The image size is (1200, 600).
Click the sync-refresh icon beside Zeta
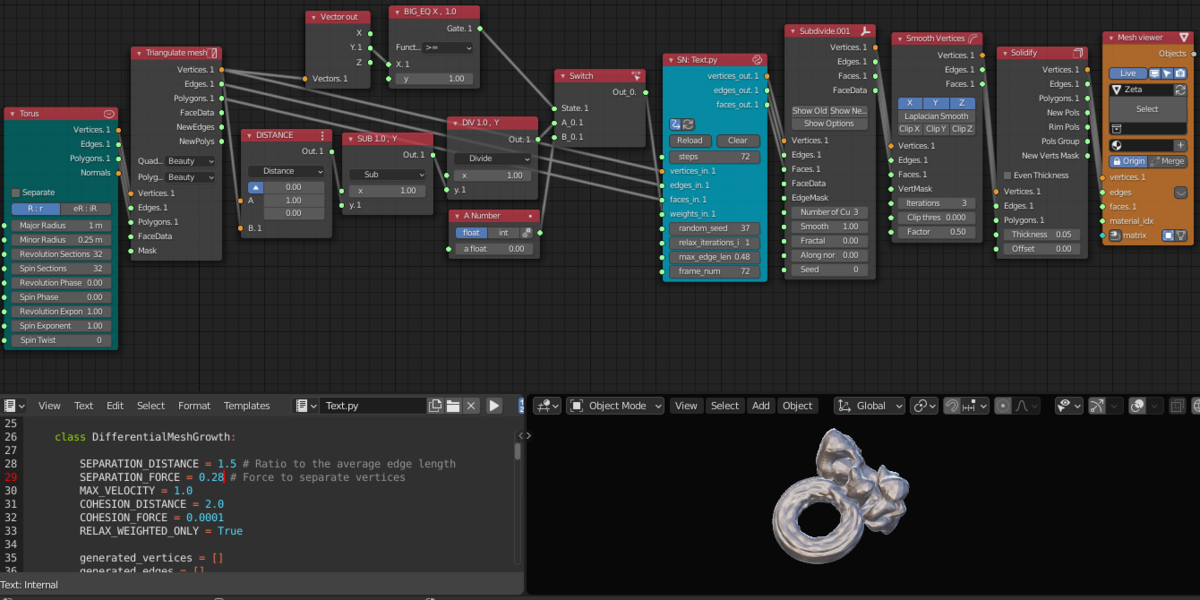1180,90
